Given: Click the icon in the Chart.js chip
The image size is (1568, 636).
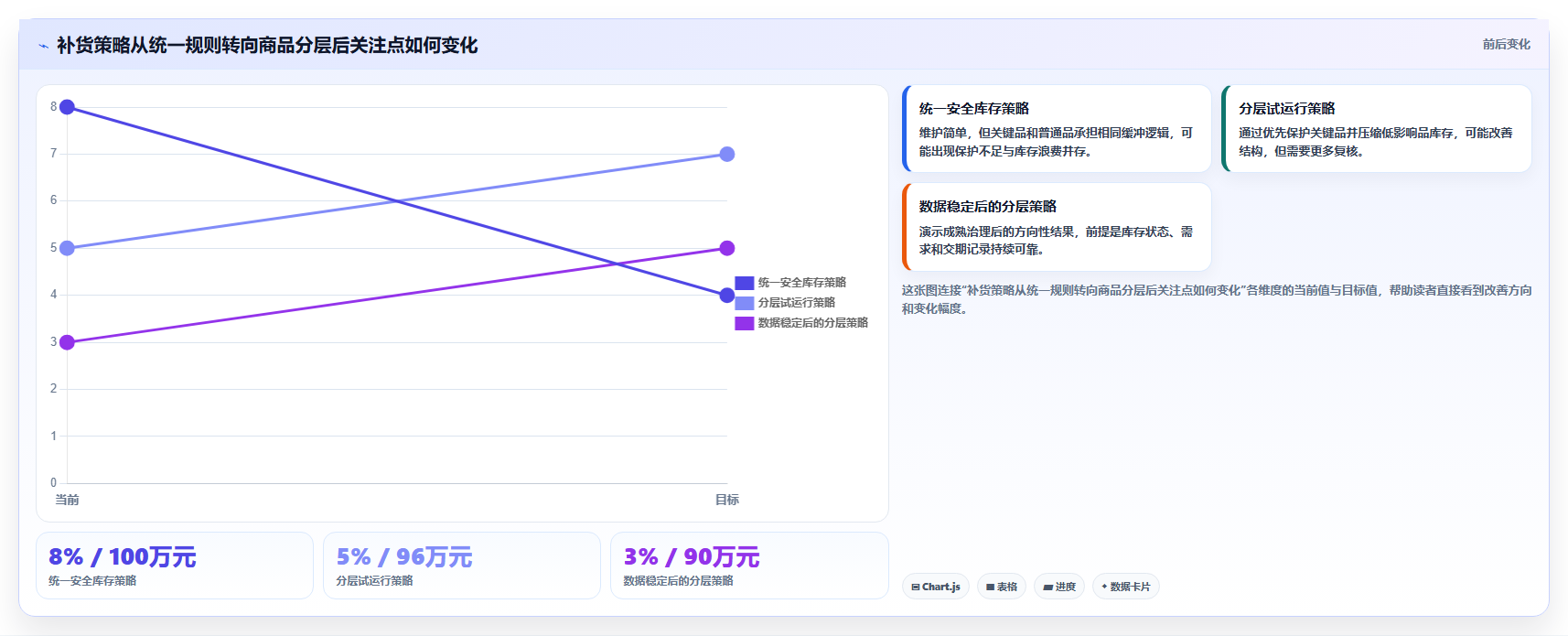Looking at the screenshot, I should pyautogui.click(x=916, y=587).
